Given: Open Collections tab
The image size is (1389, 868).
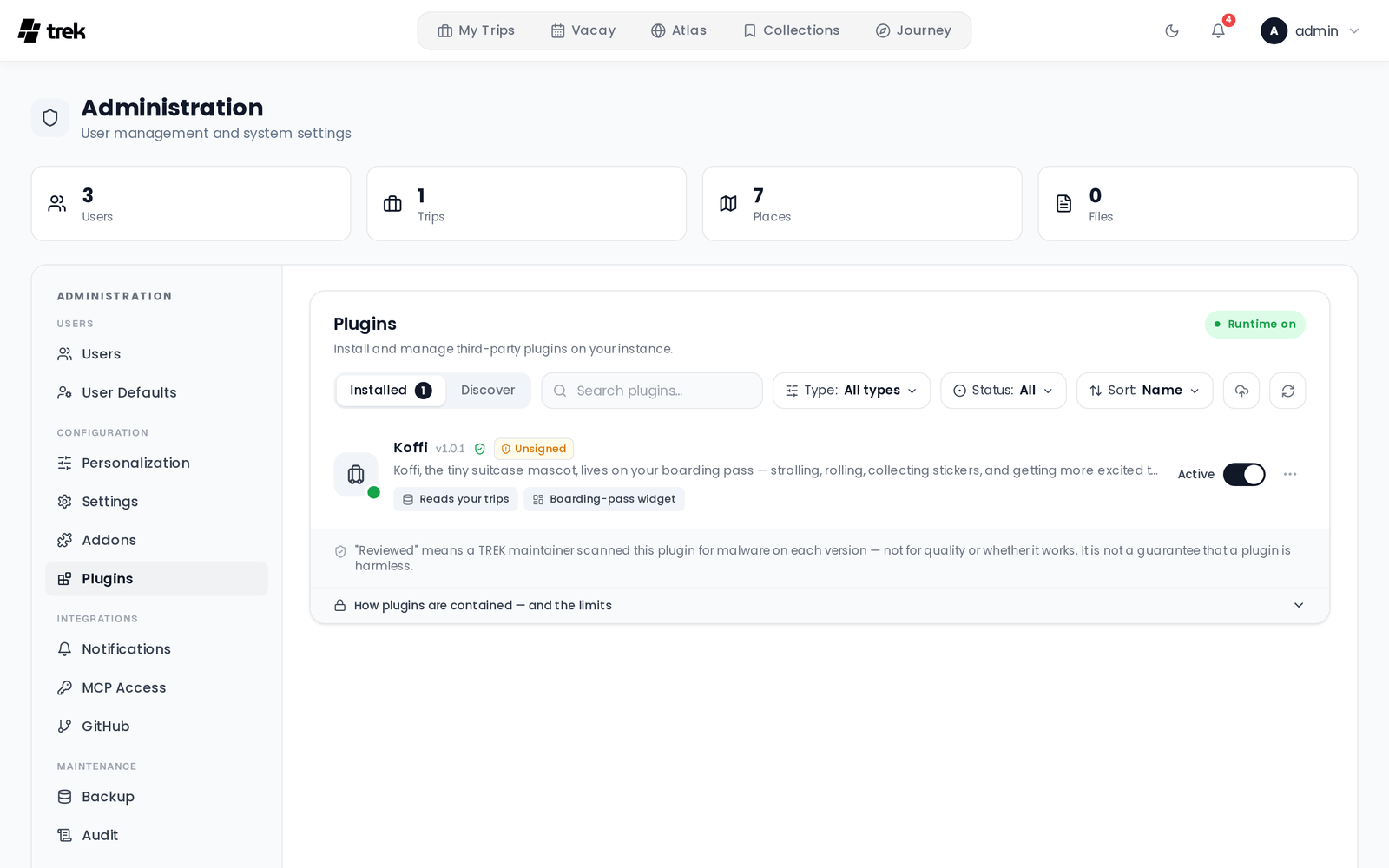Looking at the screenshot, I should click(791, 30).
